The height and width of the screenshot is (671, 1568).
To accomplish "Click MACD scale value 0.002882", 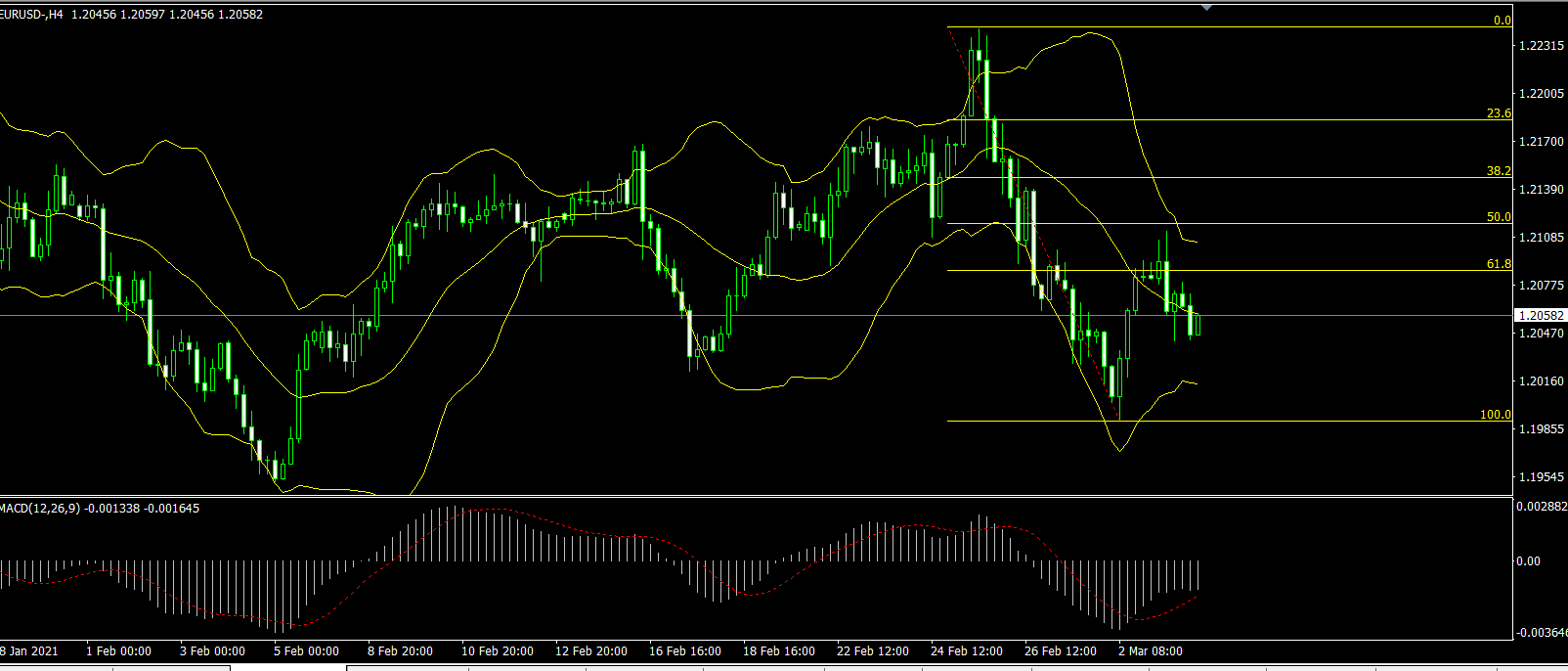I will click(x=1542, y=507).
